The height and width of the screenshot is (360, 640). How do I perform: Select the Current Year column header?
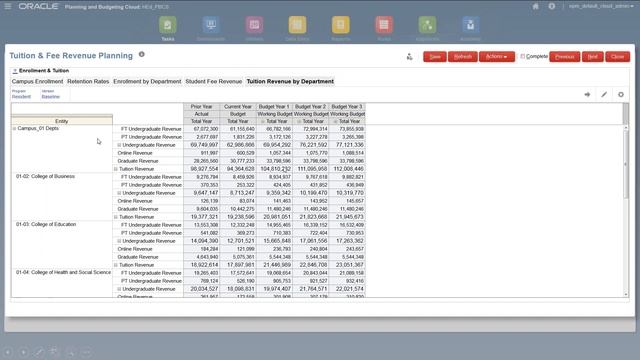click(x=238, y=107)
